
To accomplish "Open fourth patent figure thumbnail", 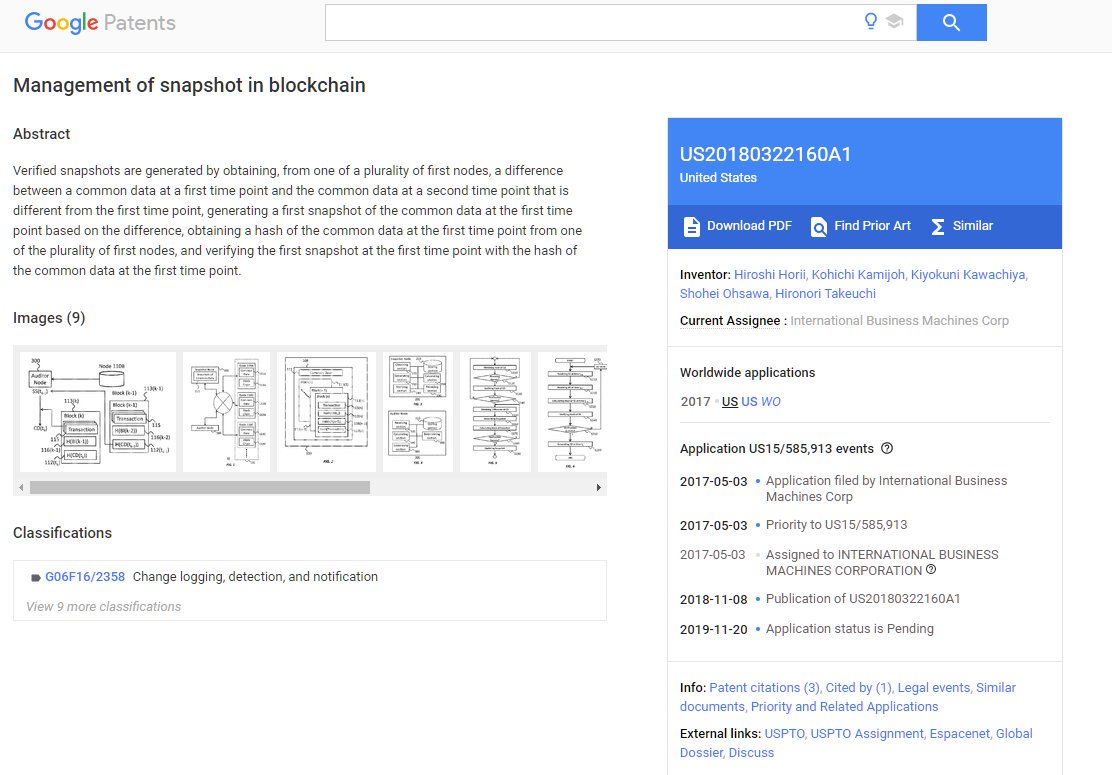I will [x=418, y=412].
